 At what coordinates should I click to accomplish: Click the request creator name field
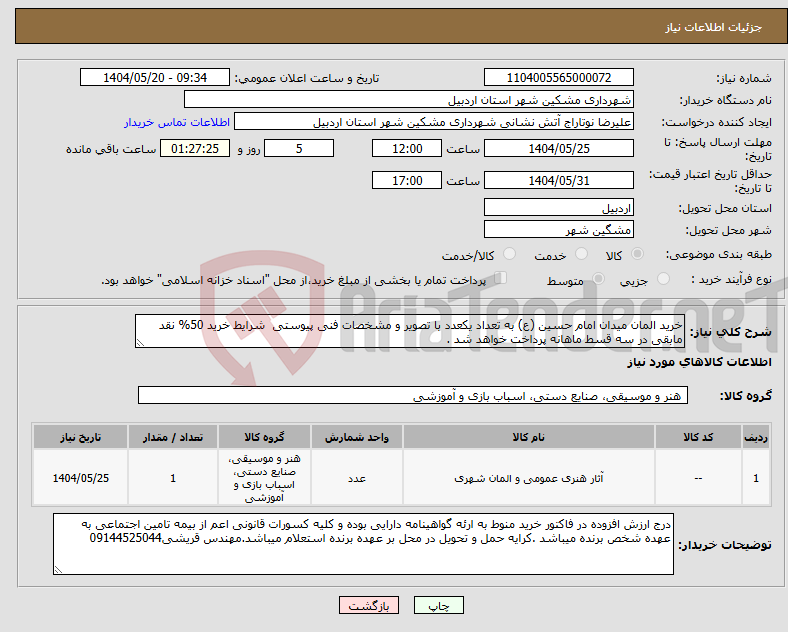click(x=434, y=122)
